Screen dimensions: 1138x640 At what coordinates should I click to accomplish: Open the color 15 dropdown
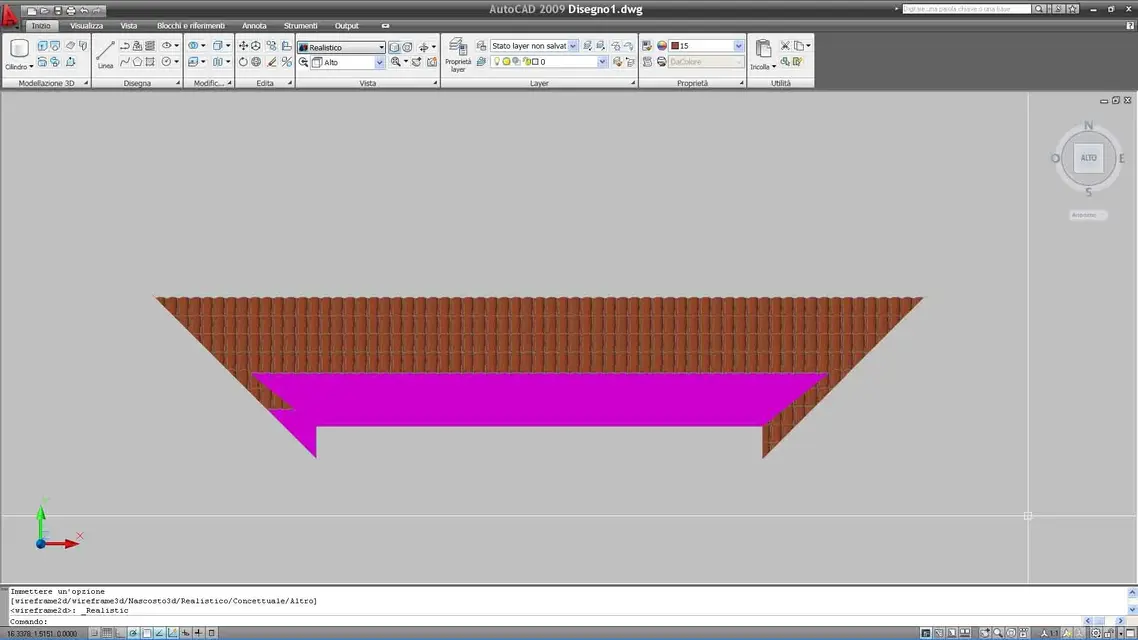(x=738, y=46)
